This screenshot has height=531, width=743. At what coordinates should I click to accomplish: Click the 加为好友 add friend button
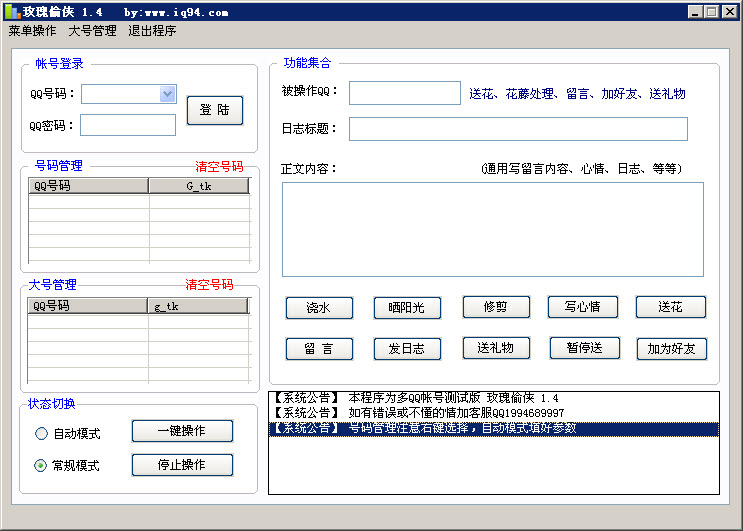pyautogui.click(x=671, y=349)
